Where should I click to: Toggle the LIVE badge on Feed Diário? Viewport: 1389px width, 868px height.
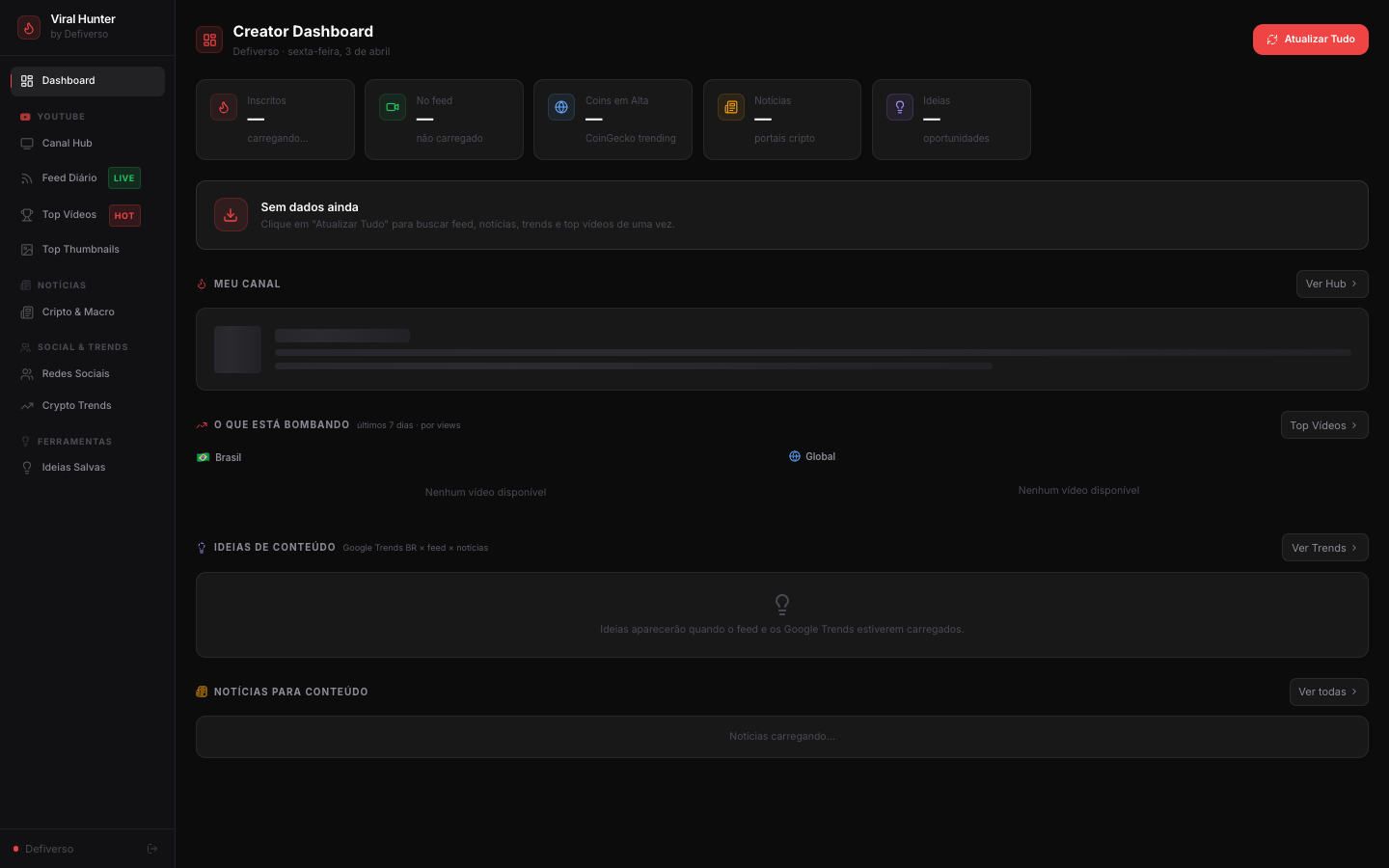point(123,177)
